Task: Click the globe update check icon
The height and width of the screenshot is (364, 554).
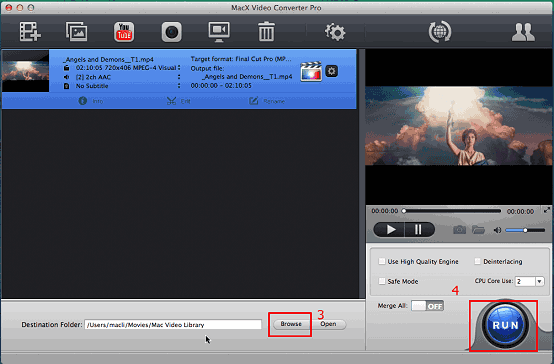Action: [x=440, y=32]
